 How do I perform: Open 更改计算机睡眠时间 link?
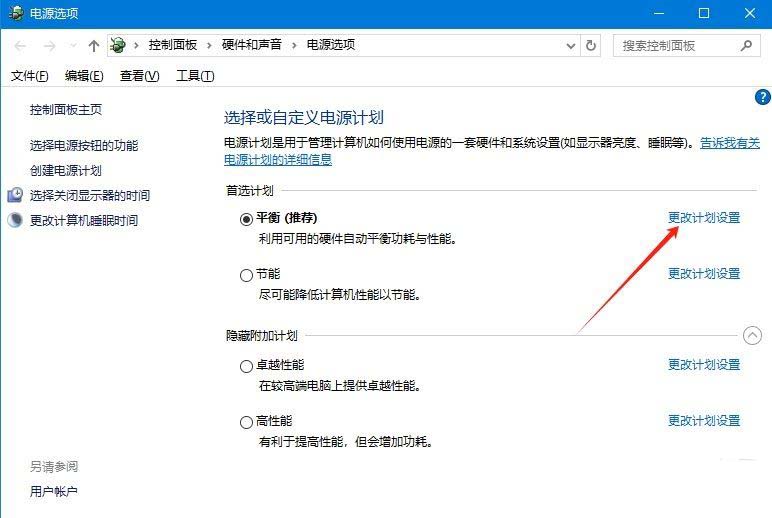[84, 221]
